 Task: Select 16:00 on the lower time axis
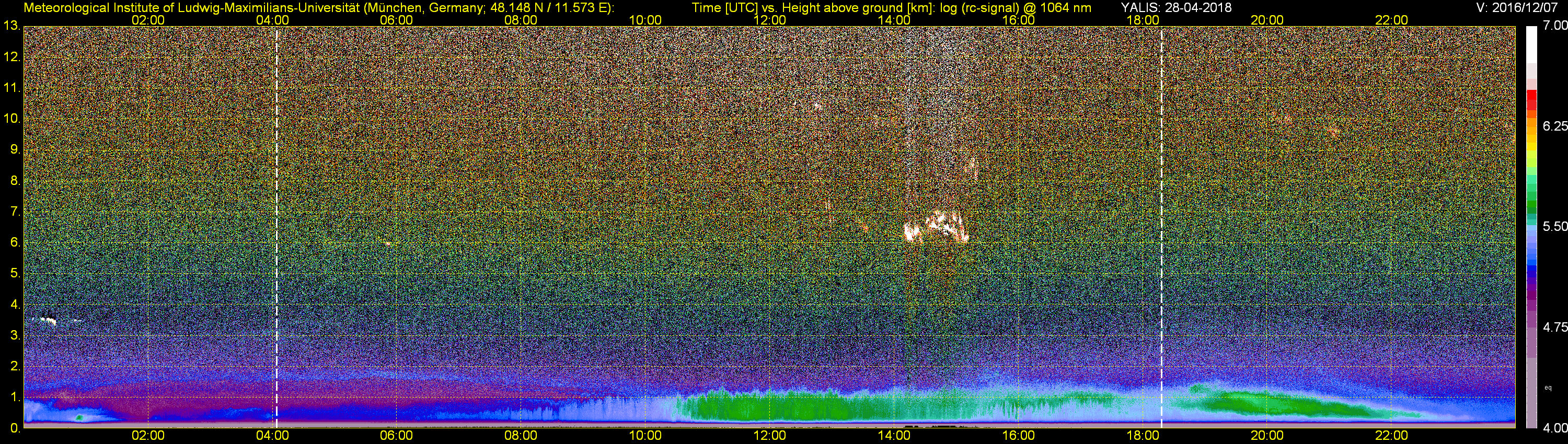pos(1018,436)
